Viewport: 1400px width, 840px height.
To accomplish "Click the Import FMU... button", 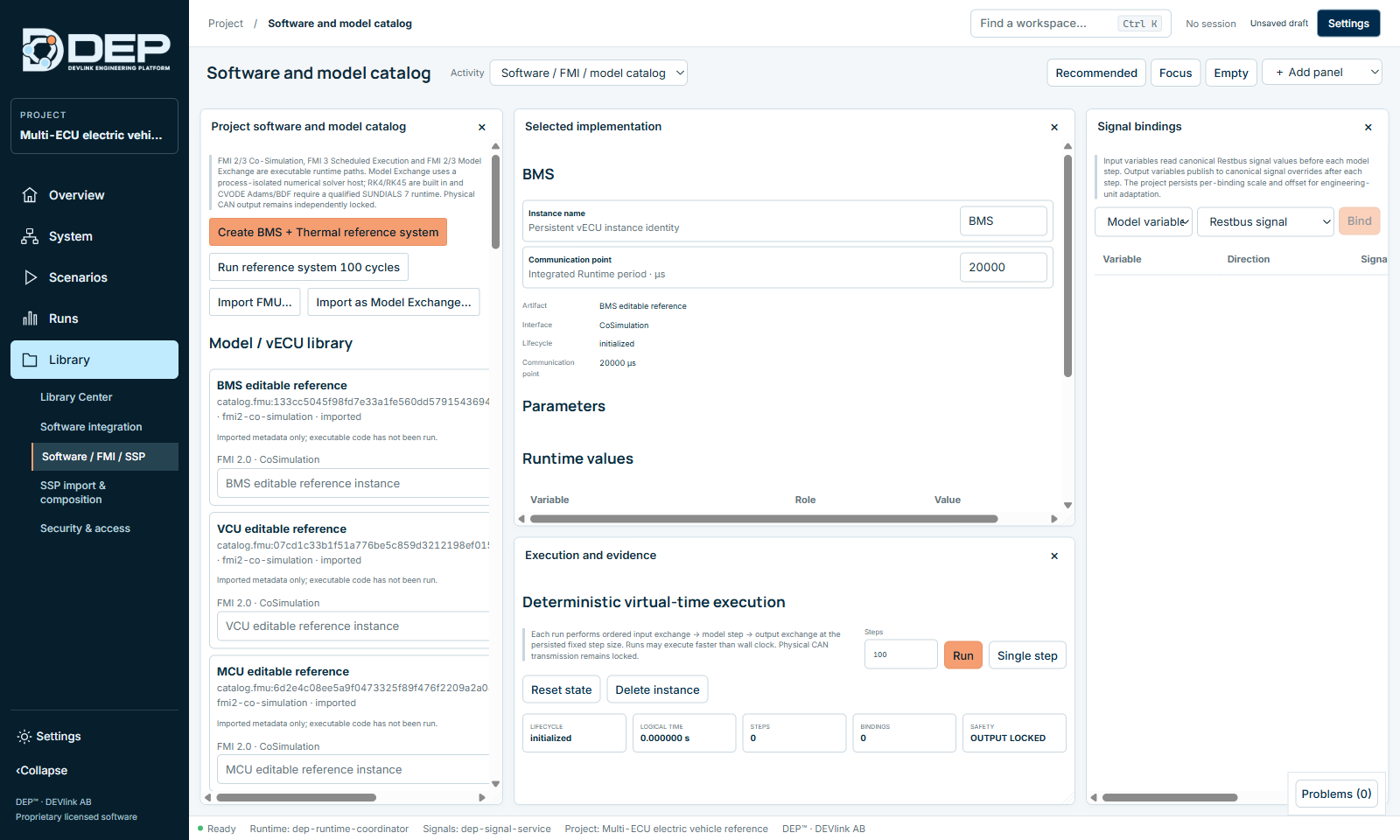I will [255, 302].
